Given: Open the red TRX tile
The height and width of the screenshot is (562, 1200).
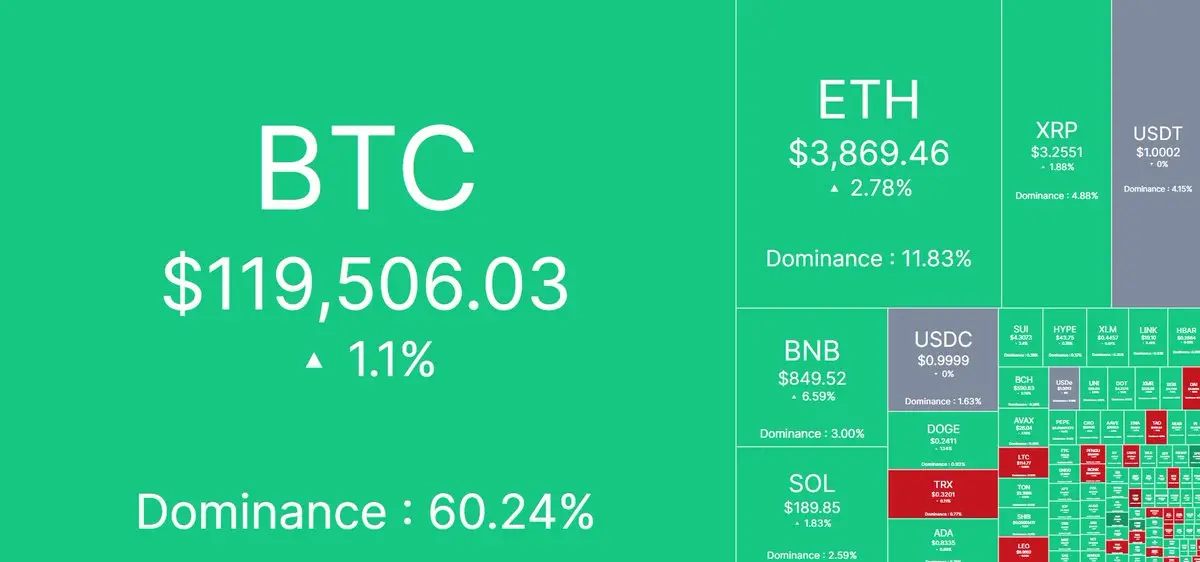Looking at the screenshot, I should tap(943, 494).
